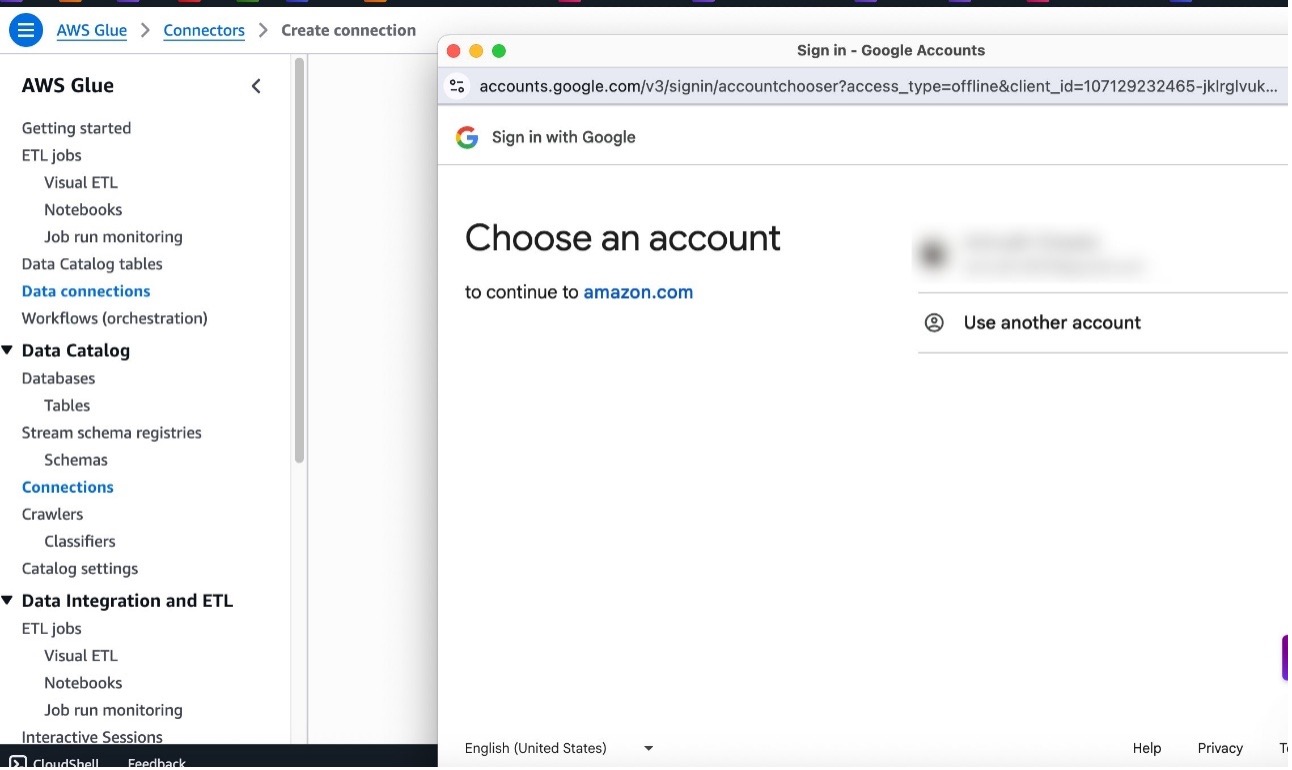1292x770 pixels.
Task: Click the Google sign-in address bar URL
Action: click(878, 86)
